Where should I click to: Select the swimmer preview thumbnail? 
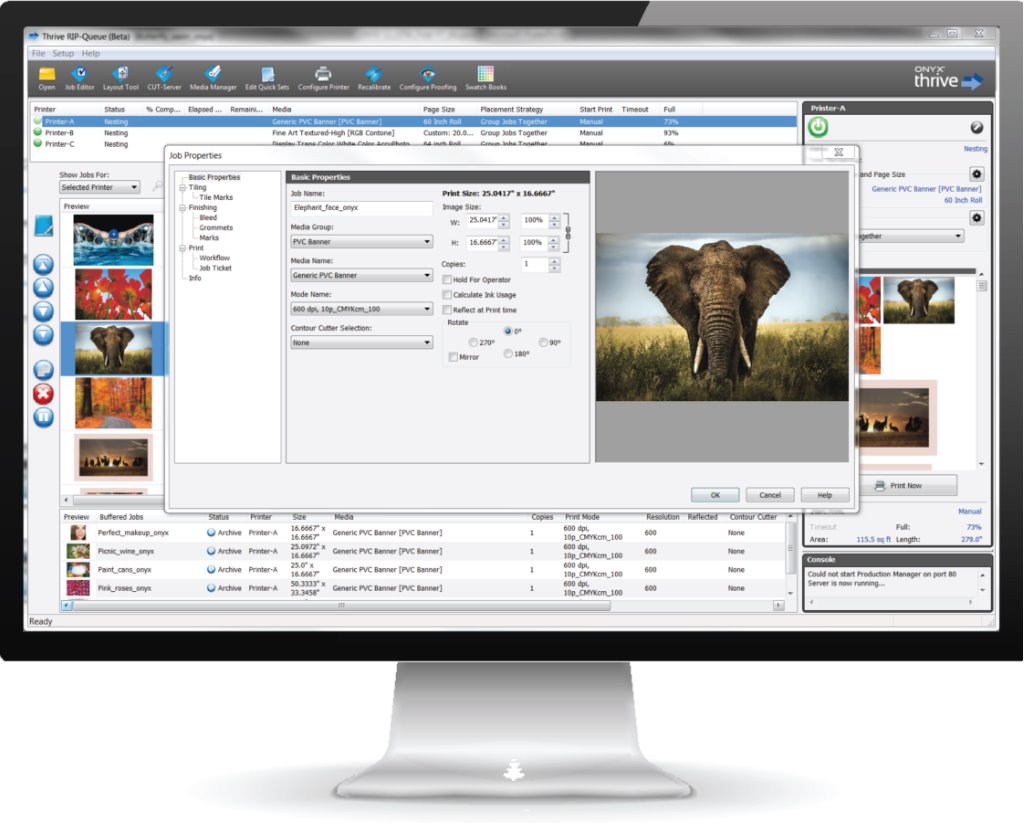113,240
